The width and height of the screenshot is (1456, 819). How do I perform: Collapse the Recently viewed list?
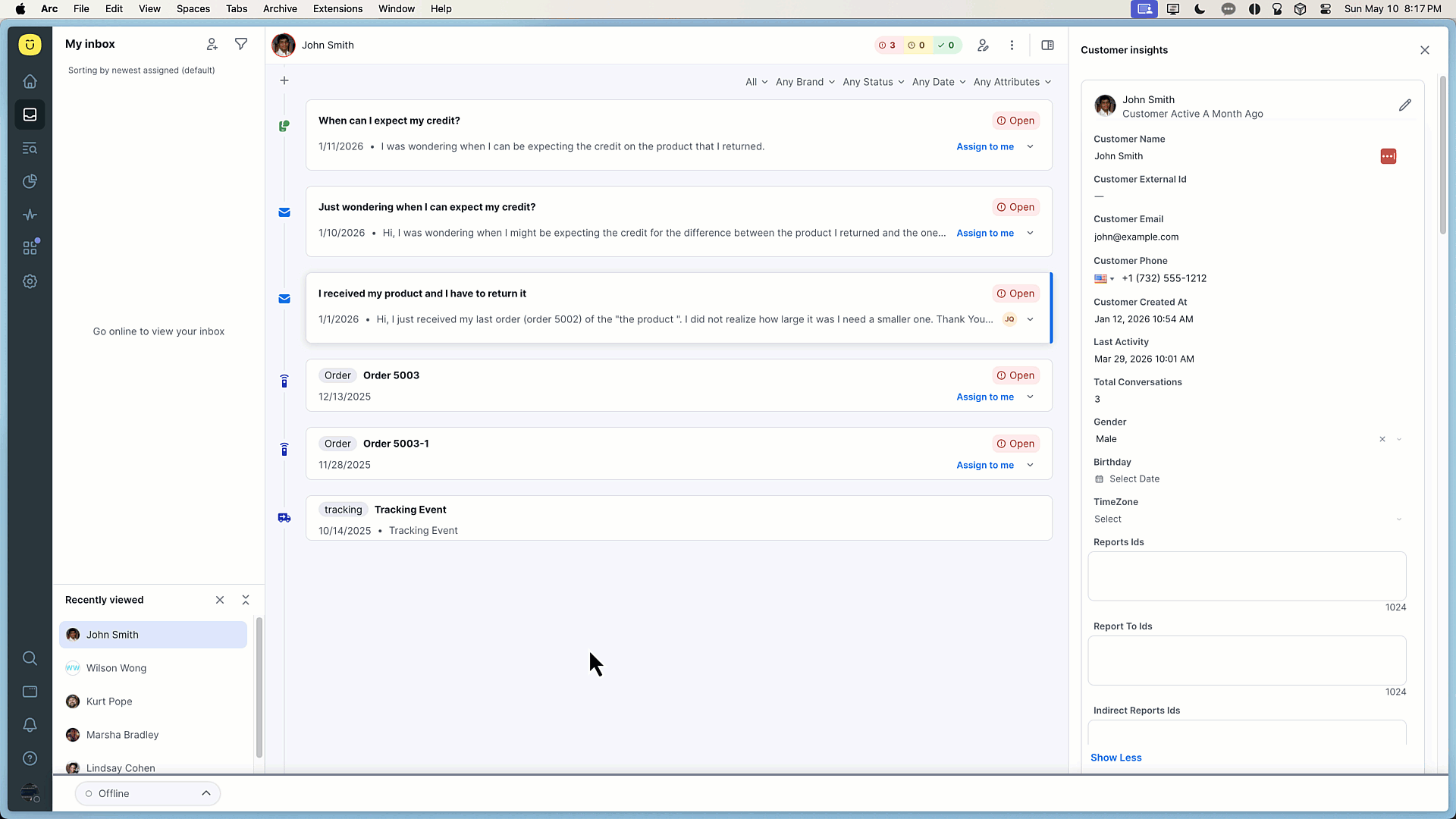click(246, 600)
